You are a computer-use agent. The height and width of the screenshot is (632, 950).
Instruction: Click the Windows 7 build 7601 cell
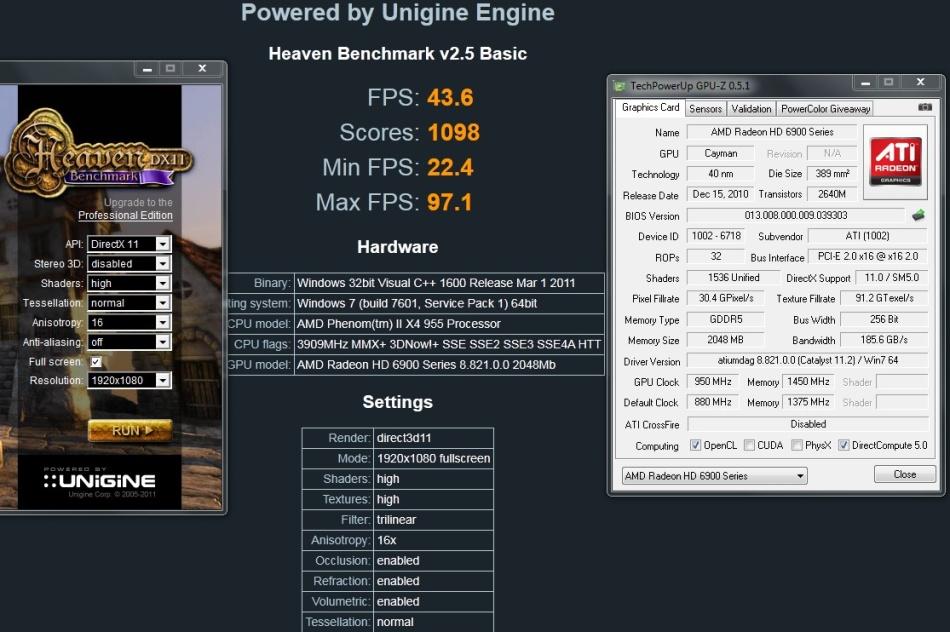click(449, 304)
